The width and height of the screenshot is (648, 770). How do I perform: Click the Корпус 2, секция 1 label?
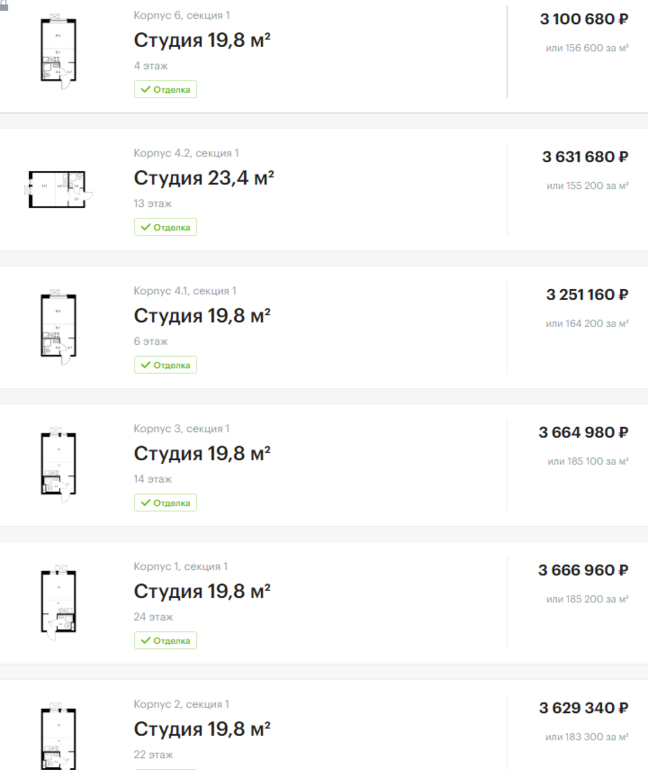181,704
